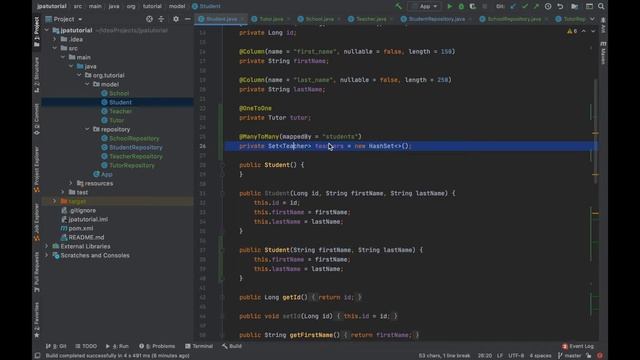Locate opened file target icon in Project panel
This screenshot has width=640, height=360.
pos(149,19)
